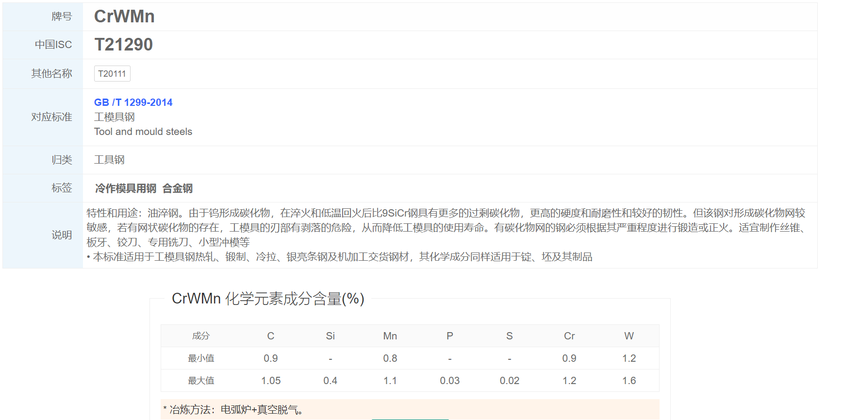Click the 对应标准 row label
This screenshot has height=420, width=860.
tap(52, 117)
